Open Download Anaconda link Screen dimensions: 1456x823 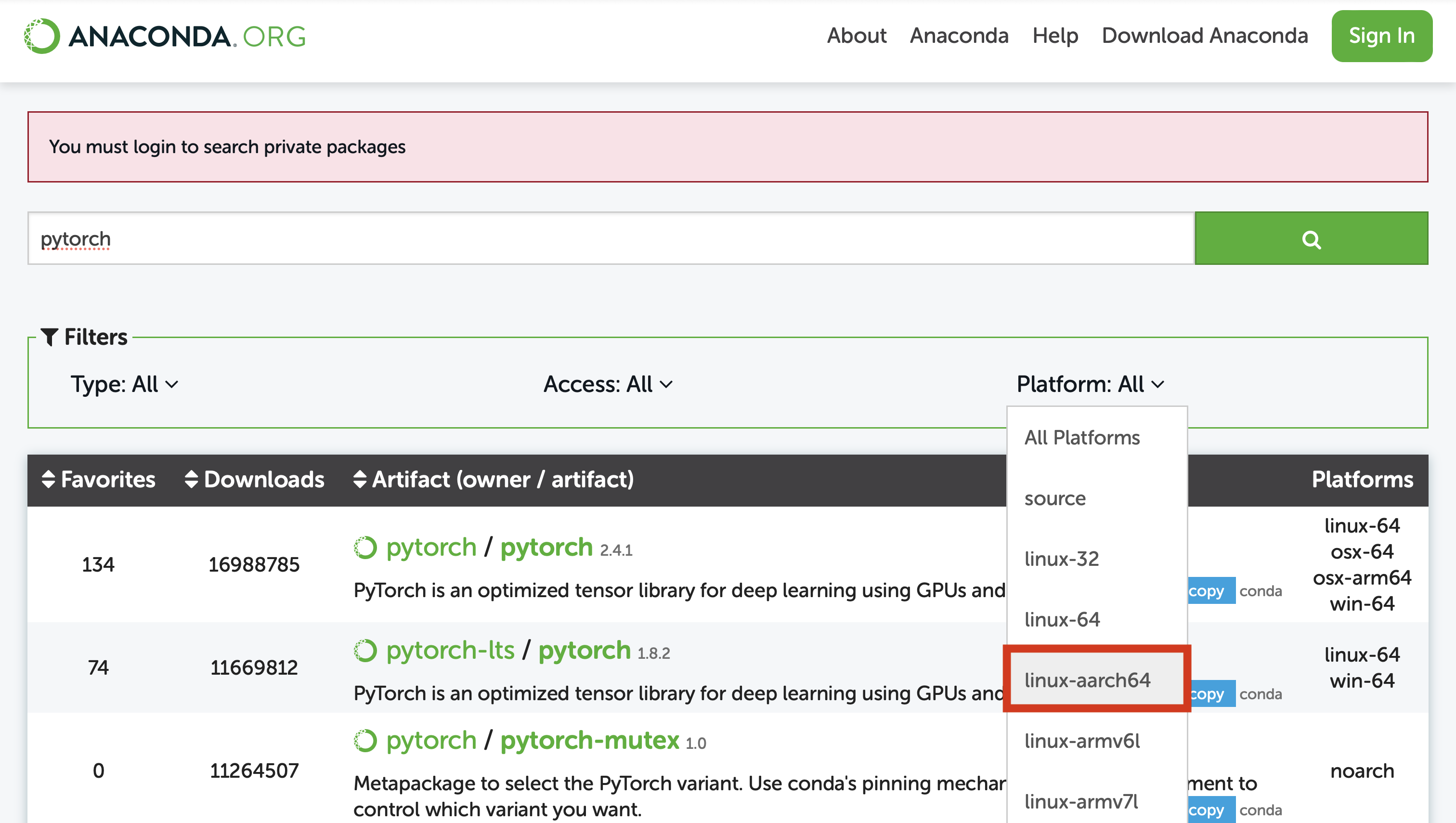tap(1205, 36)
